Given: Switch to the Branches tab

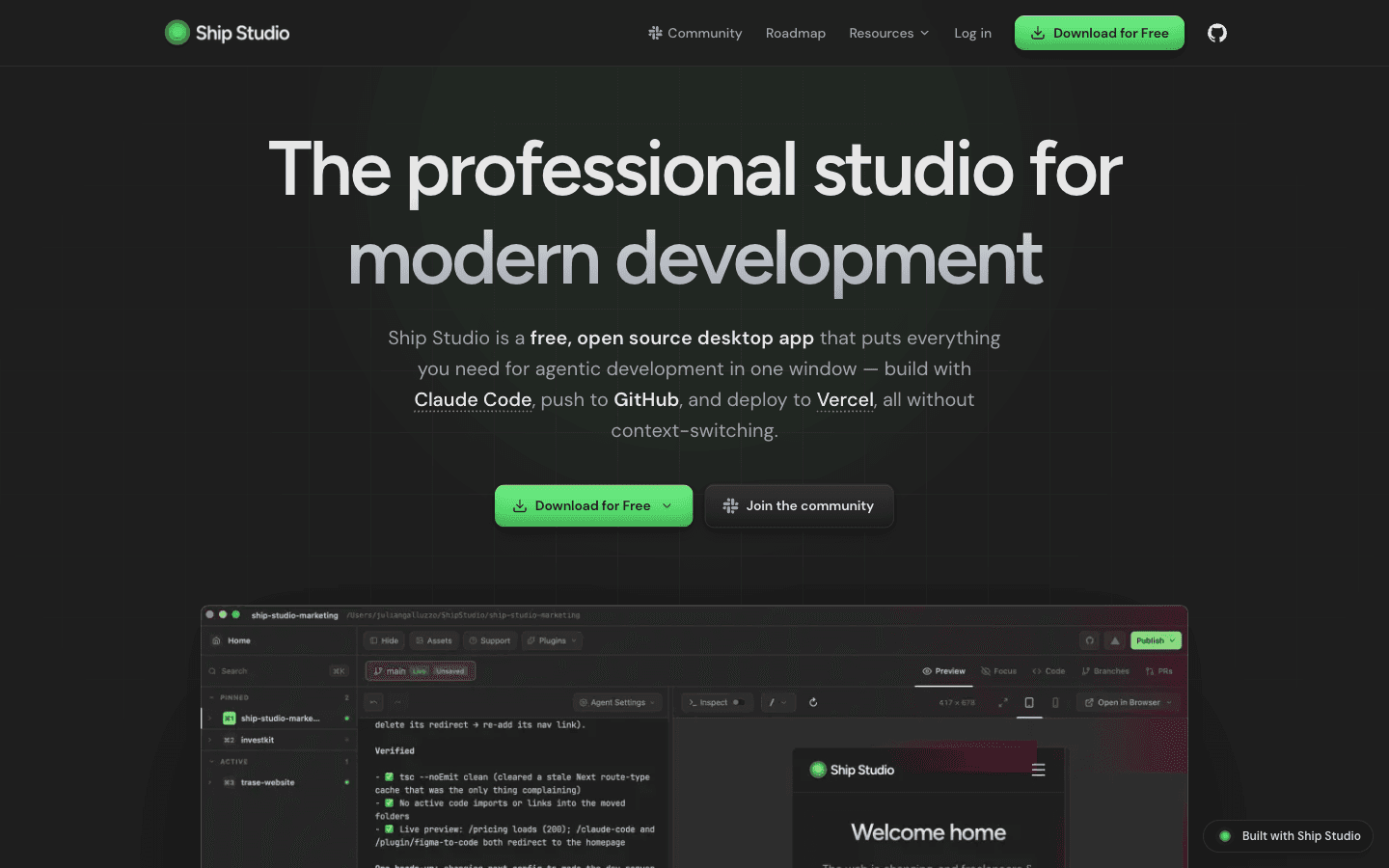Looking at the screenshot, I should pos(1105,671).
